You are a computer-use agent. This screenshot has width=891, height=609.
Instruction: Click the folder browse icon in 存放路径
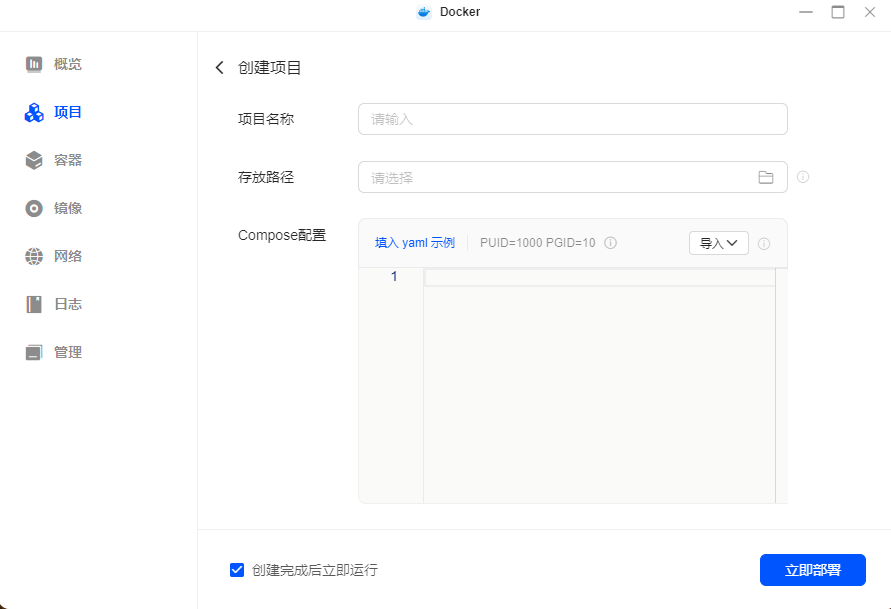[x=766, y=178]
